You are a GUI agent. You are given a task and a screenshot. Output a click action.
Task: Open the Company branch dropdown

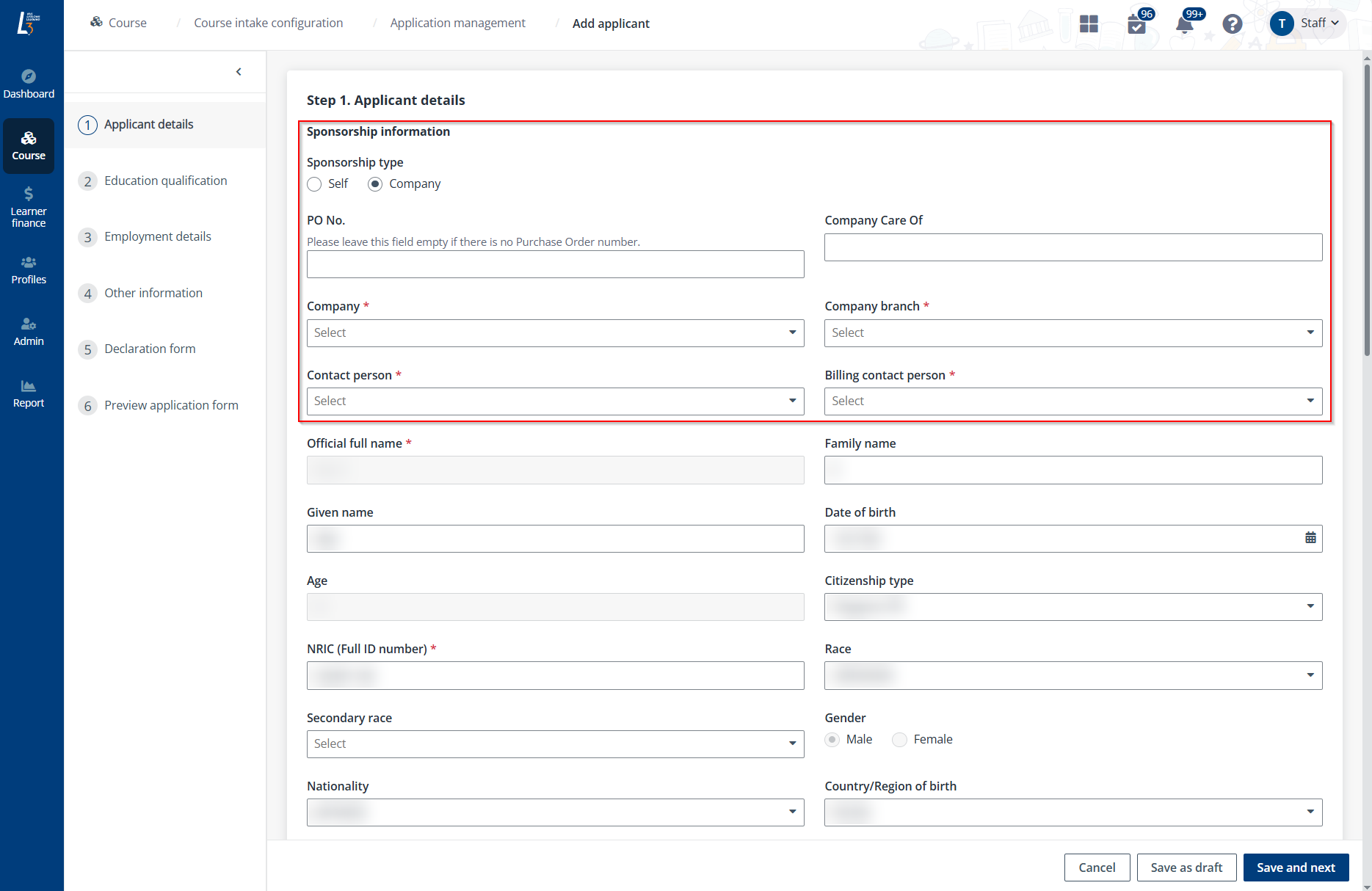pyautogui.click(x=1072, y=332)
